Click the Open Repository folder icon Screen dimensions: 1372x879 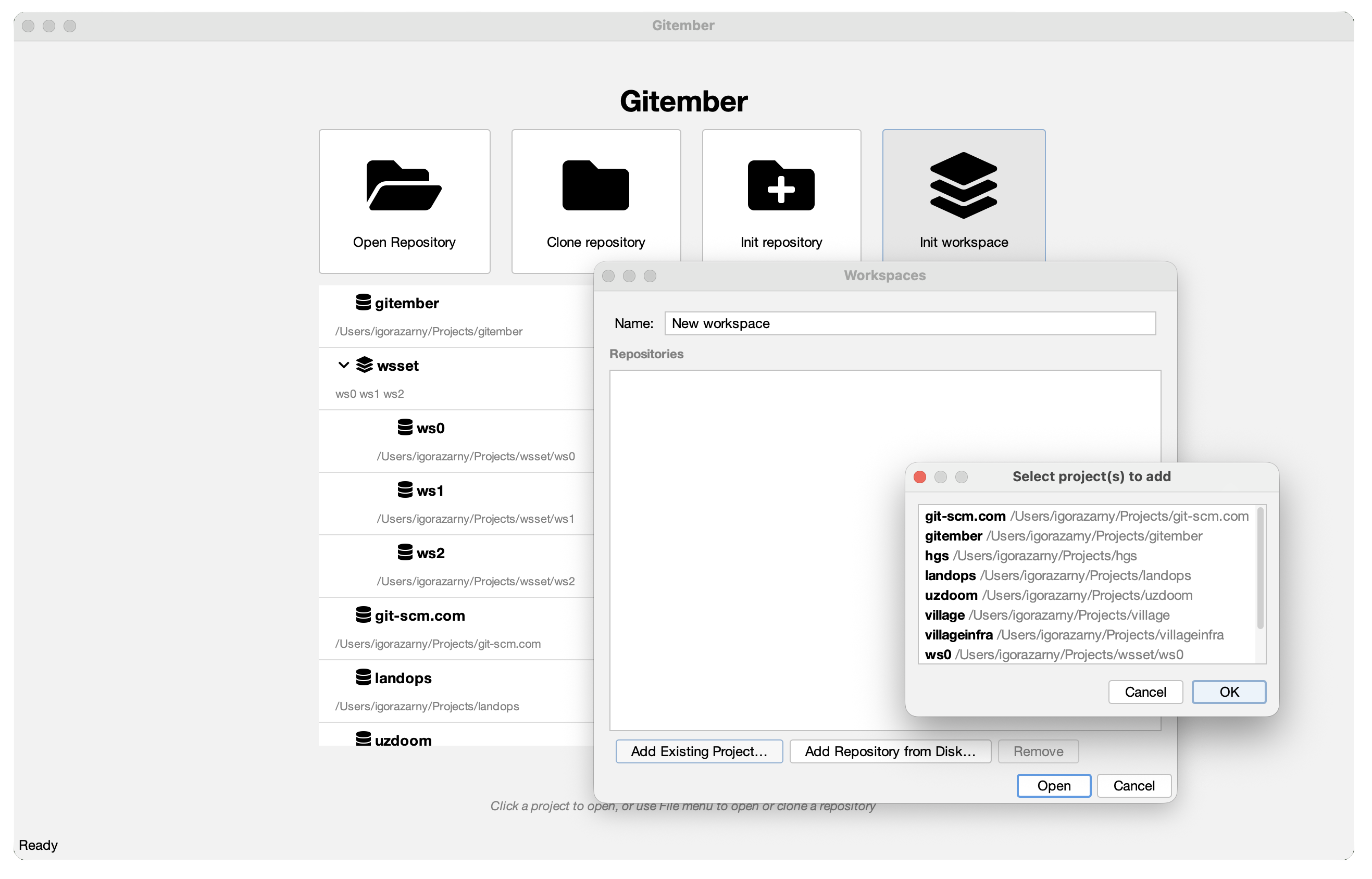405,186
